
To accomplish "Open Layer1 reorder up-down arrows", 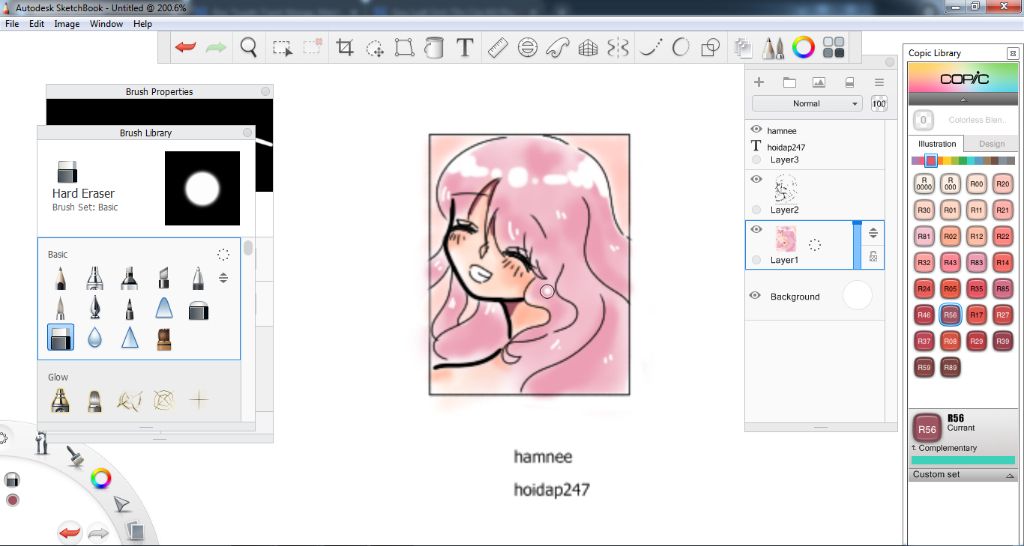I will [x=873, y=233].
